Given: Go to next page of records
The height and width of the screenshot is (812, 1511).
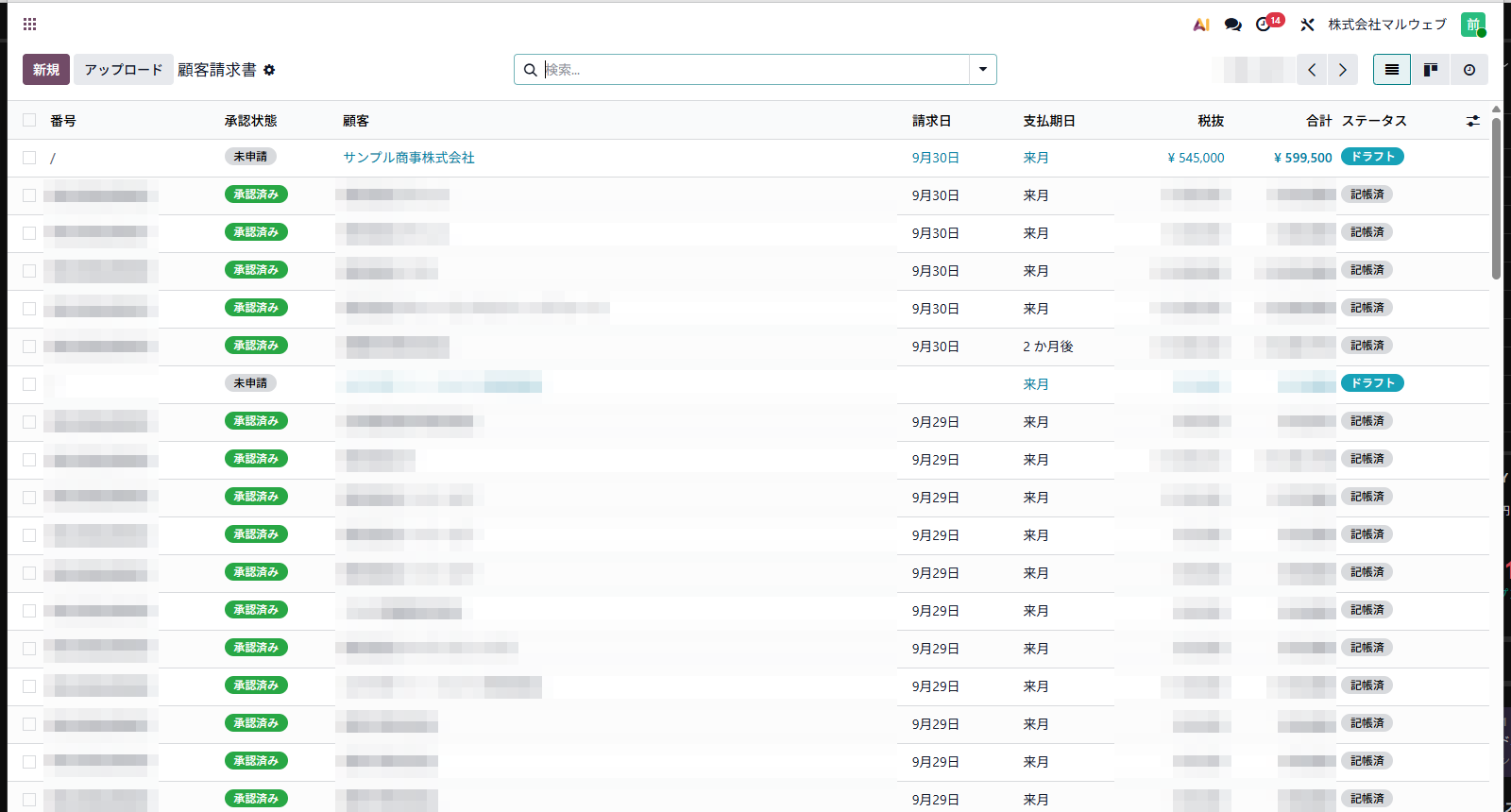Looking at the screenshot, I should pyautogui.click(x=1343, y=70).
